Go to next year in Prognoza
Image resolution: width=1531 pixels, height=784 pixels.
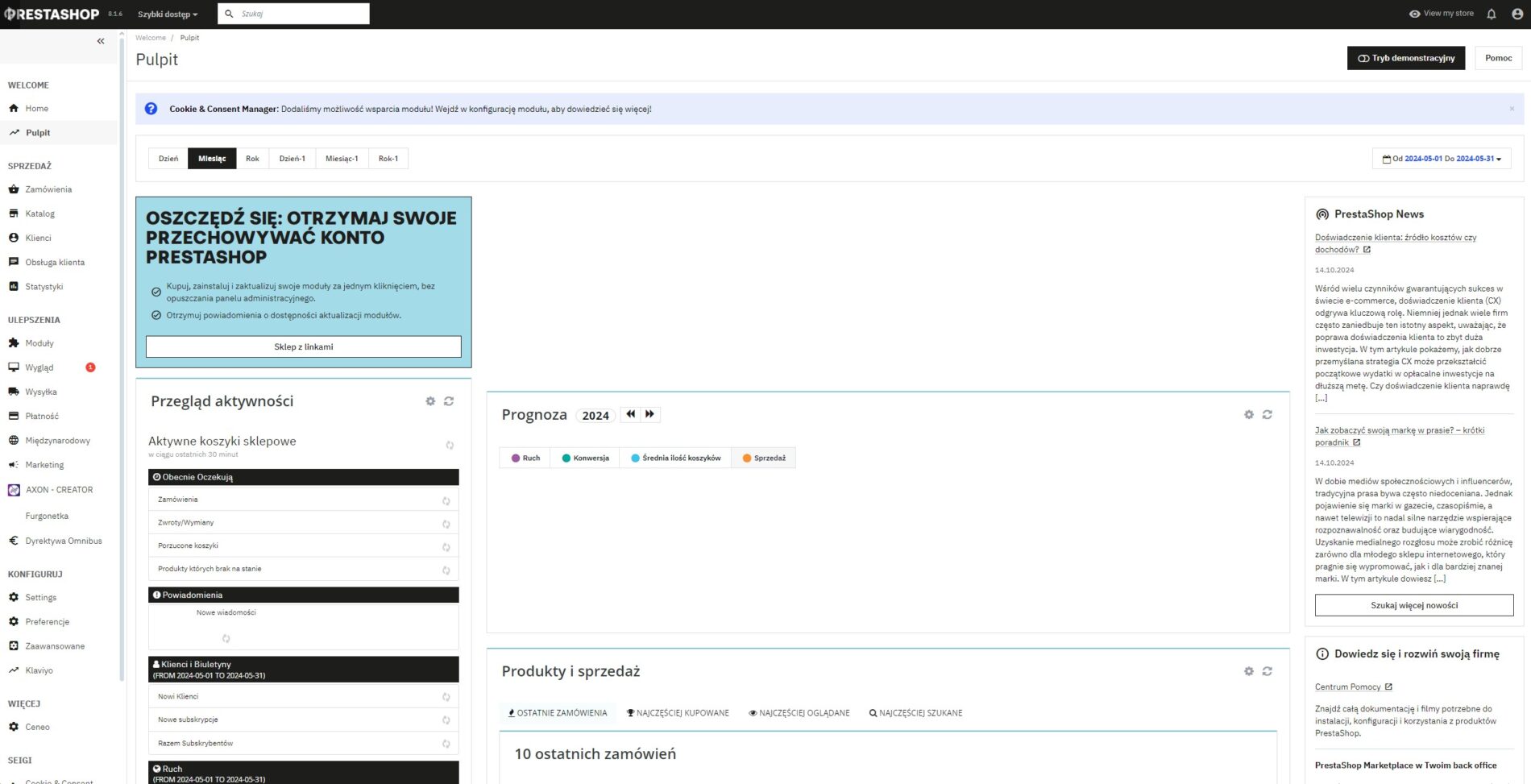[649, 414]
